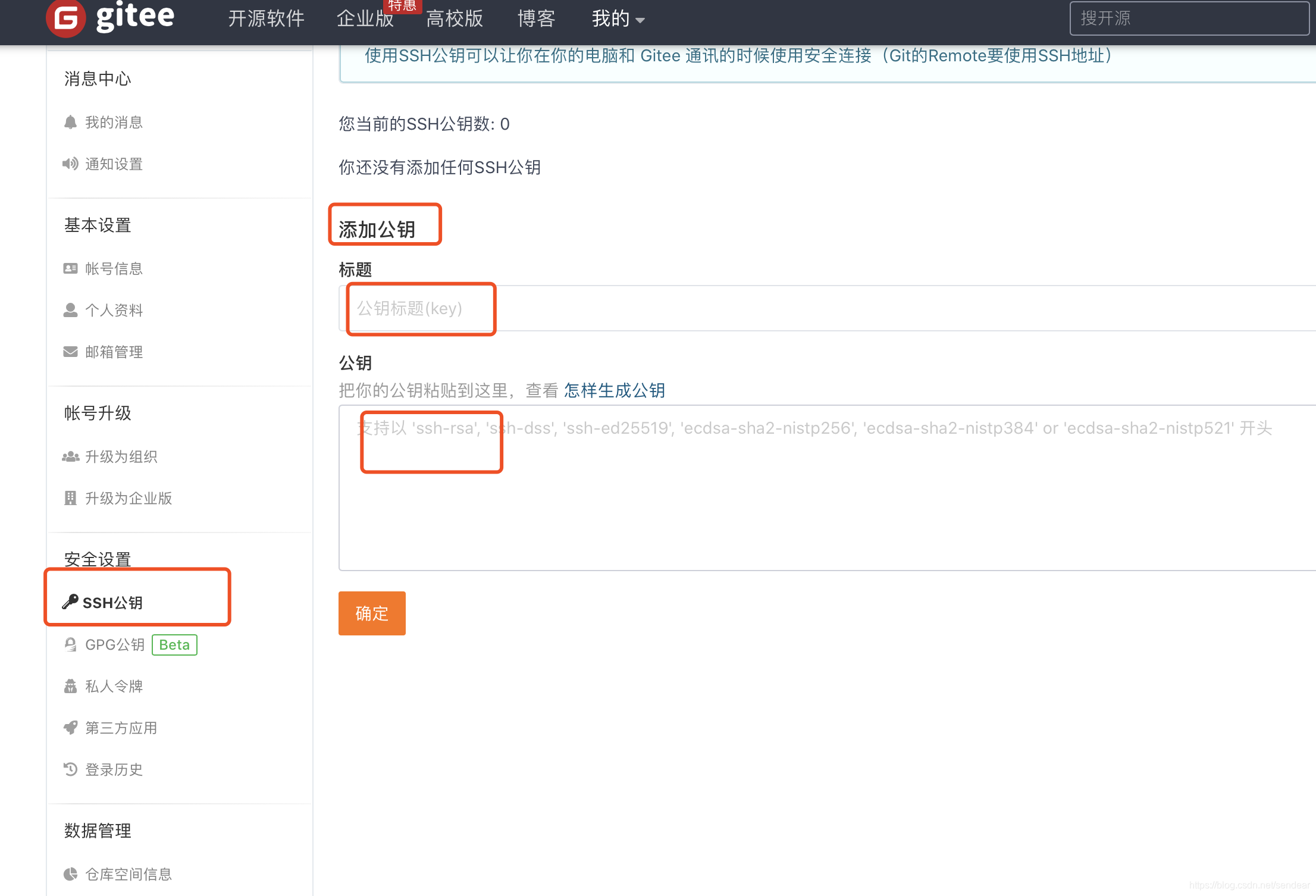The image size is (1316, 896).
Task: Click the group icon beside 升级为组织
Action: pyautogui.click(x=70, y=456)
